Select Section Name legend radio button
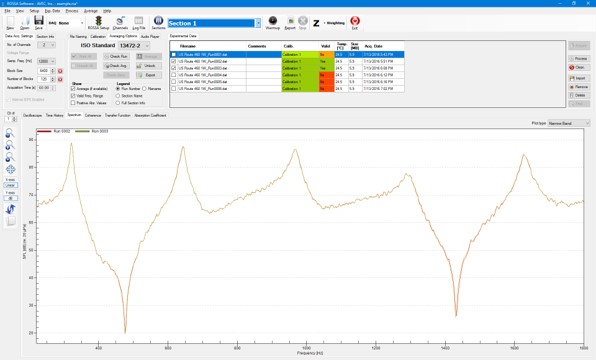 point(118,96)
